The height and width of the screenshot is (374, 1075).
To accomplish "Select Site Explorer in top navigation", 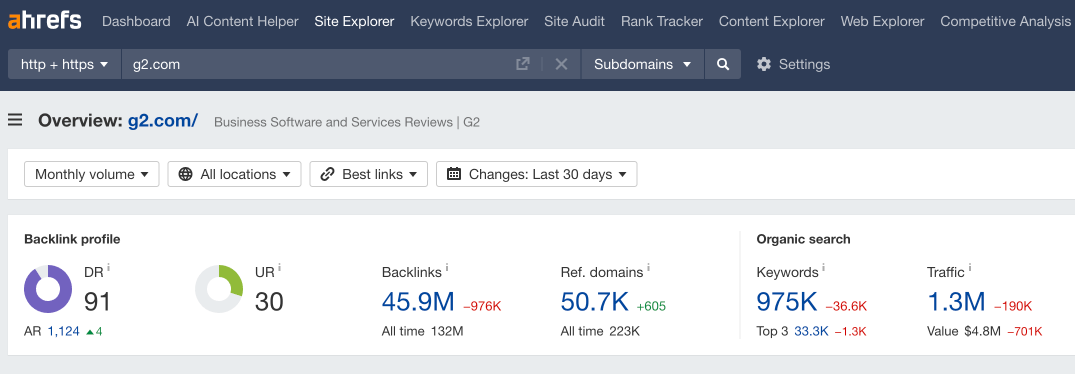I will [354, 21].
